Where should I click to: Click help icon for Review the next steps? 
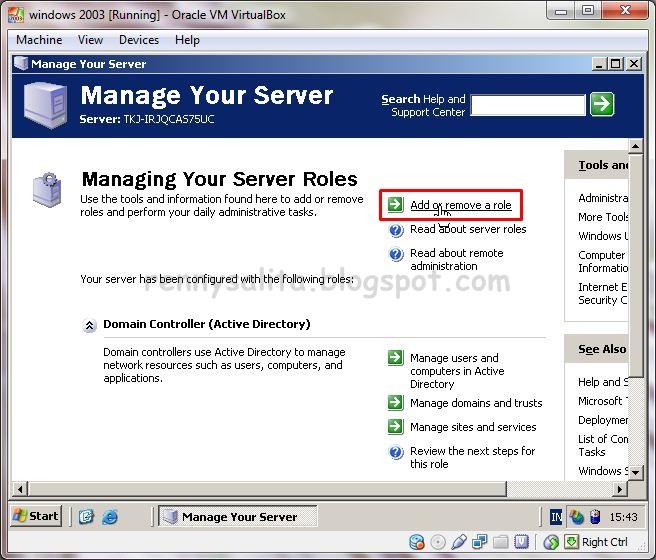396,452
